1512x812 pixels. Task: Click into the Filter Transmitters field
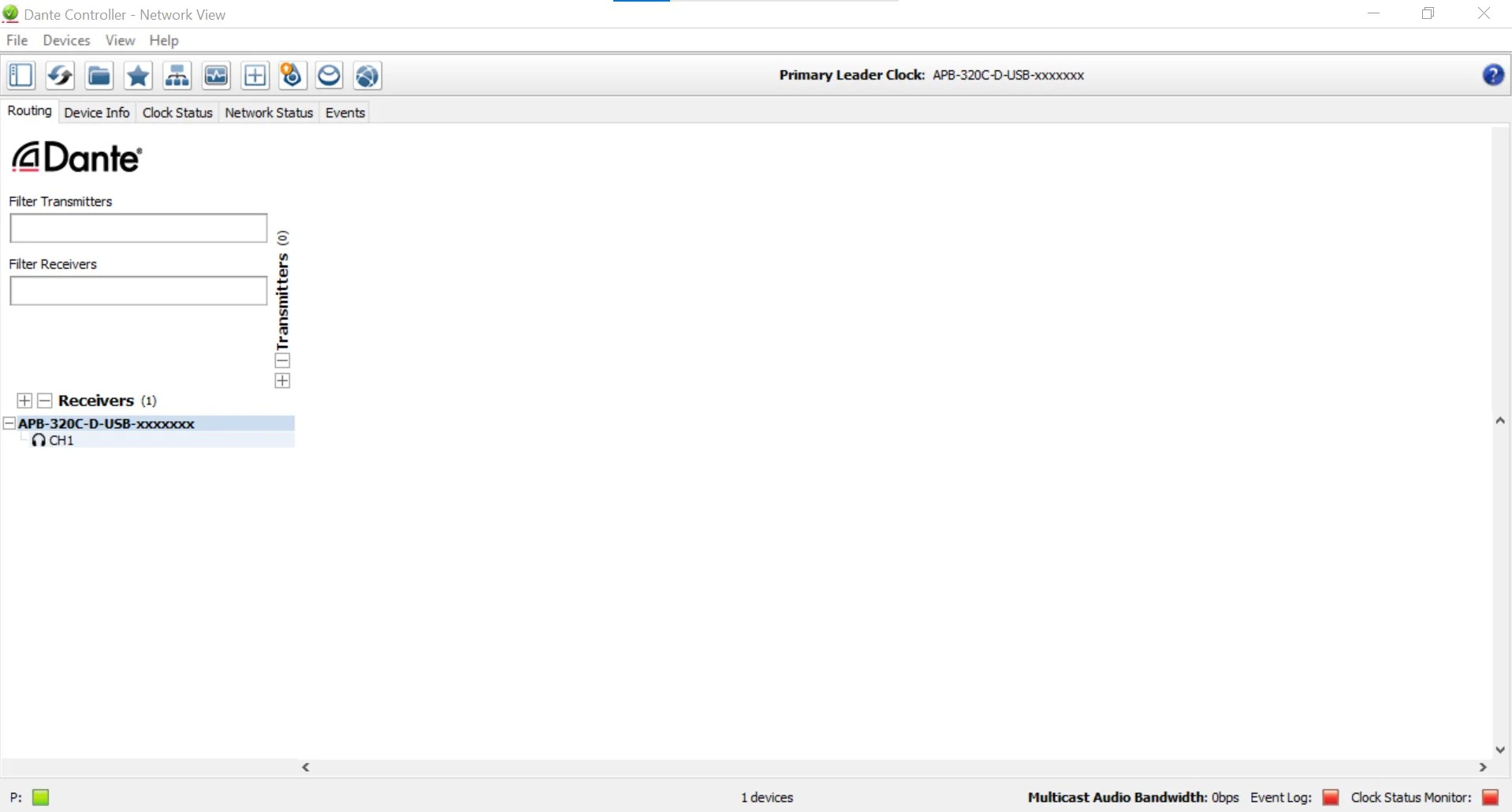click(139, 229)
